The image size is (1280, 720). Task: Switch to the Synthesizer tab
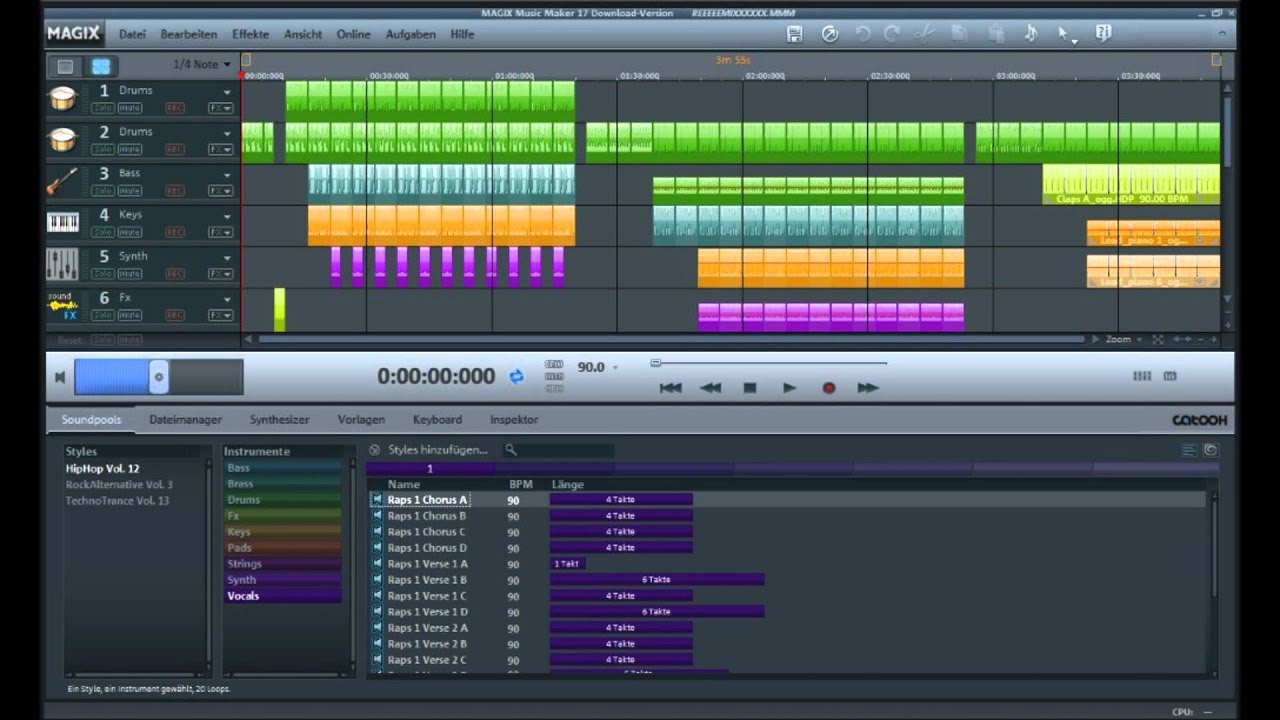click(x=279, y=420)
